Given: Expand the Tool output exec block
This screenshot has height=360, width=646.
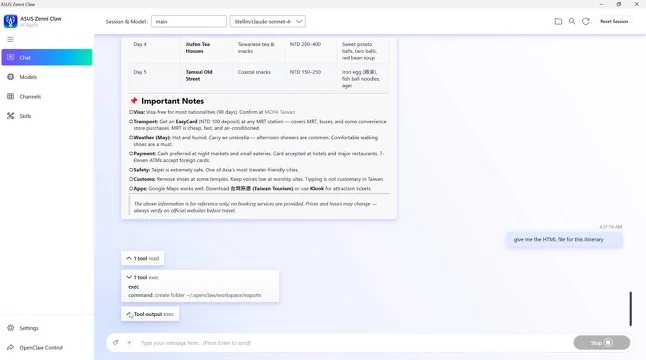Looking at the screenshot, I should (x=150, y=314).
